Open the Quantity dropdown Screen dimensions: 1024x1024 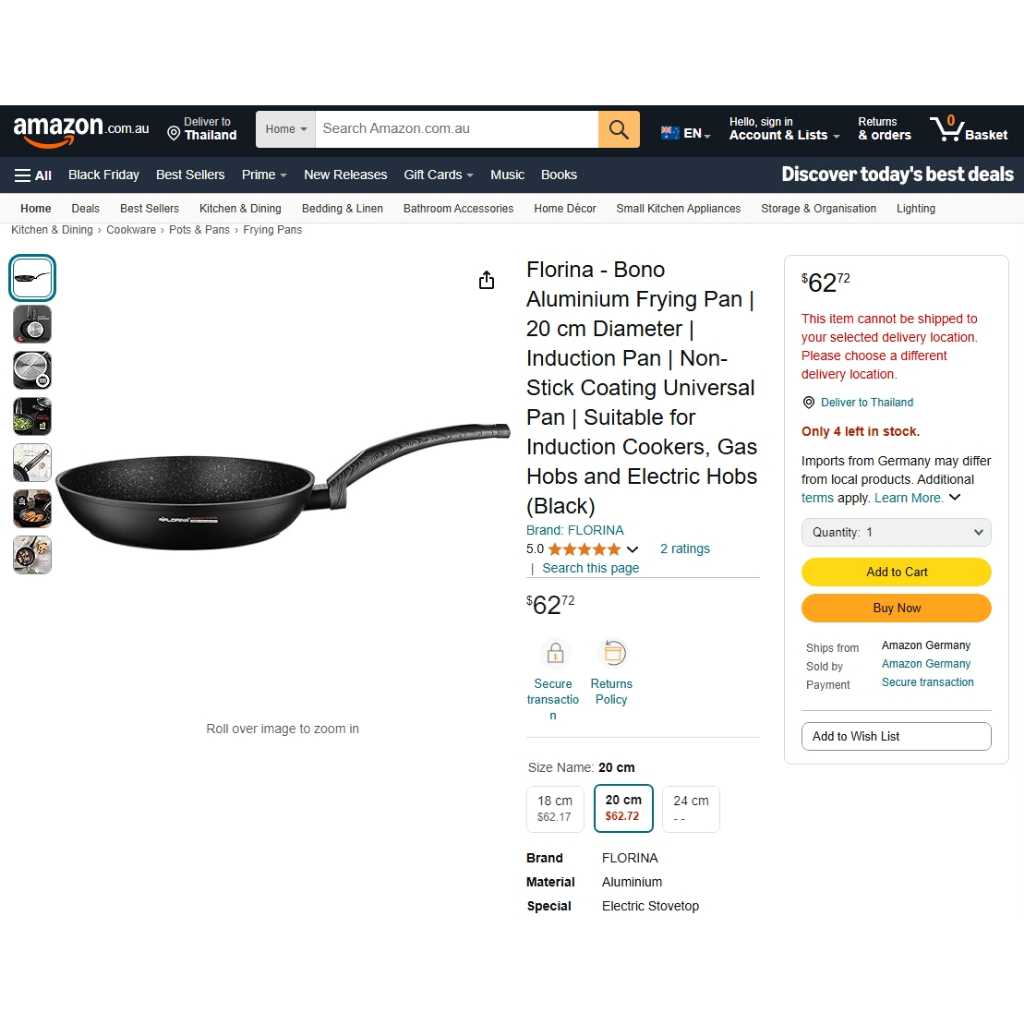[896, 532]
